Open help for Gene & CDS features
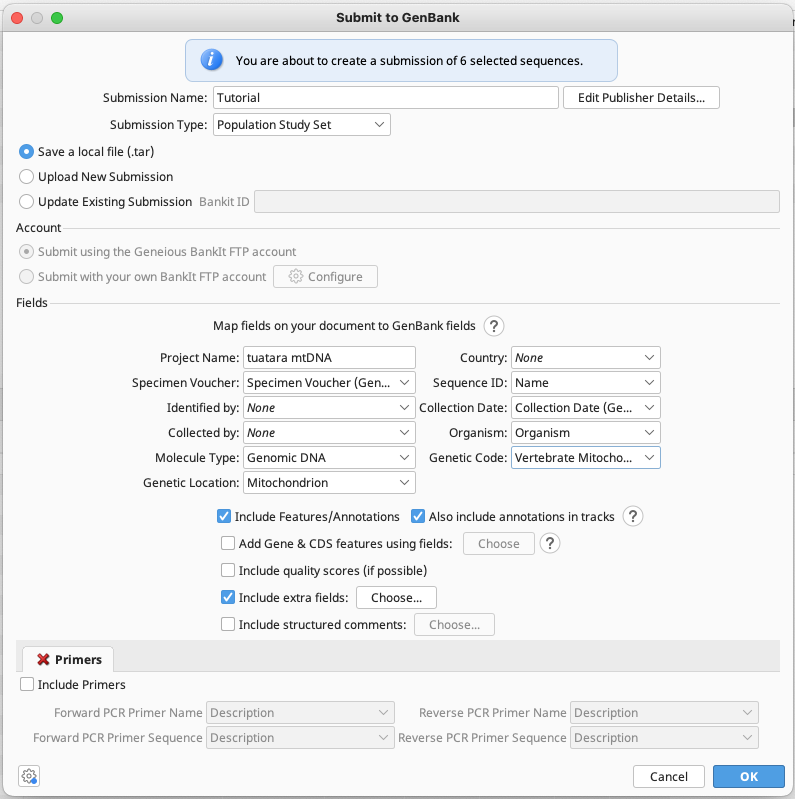This screenshot has height=799, width=795. point(550,544)
